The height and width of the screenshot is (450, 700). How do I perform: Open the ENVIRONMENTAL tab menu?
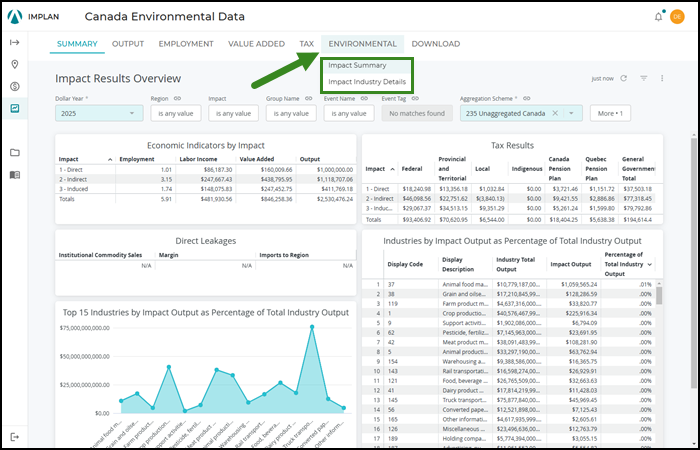[362, 44]
